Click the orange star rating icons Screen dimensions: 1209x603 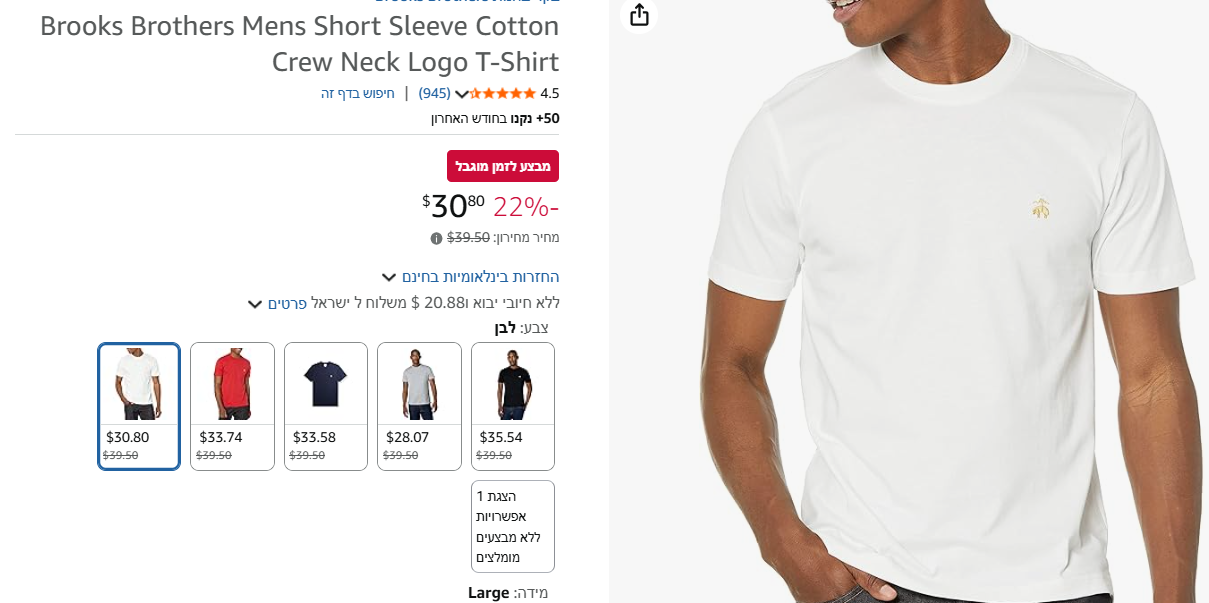[503, 93]
